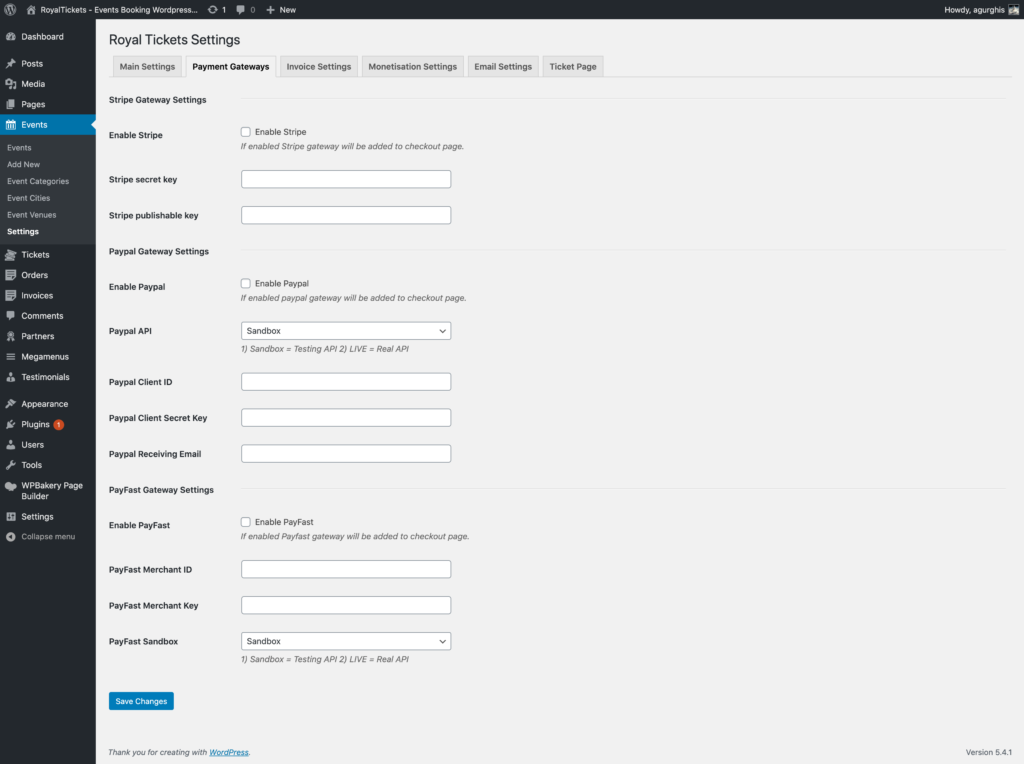Focus the PayFast Merchant ID field
This screenshot has width=1024, height=764.
346,569
